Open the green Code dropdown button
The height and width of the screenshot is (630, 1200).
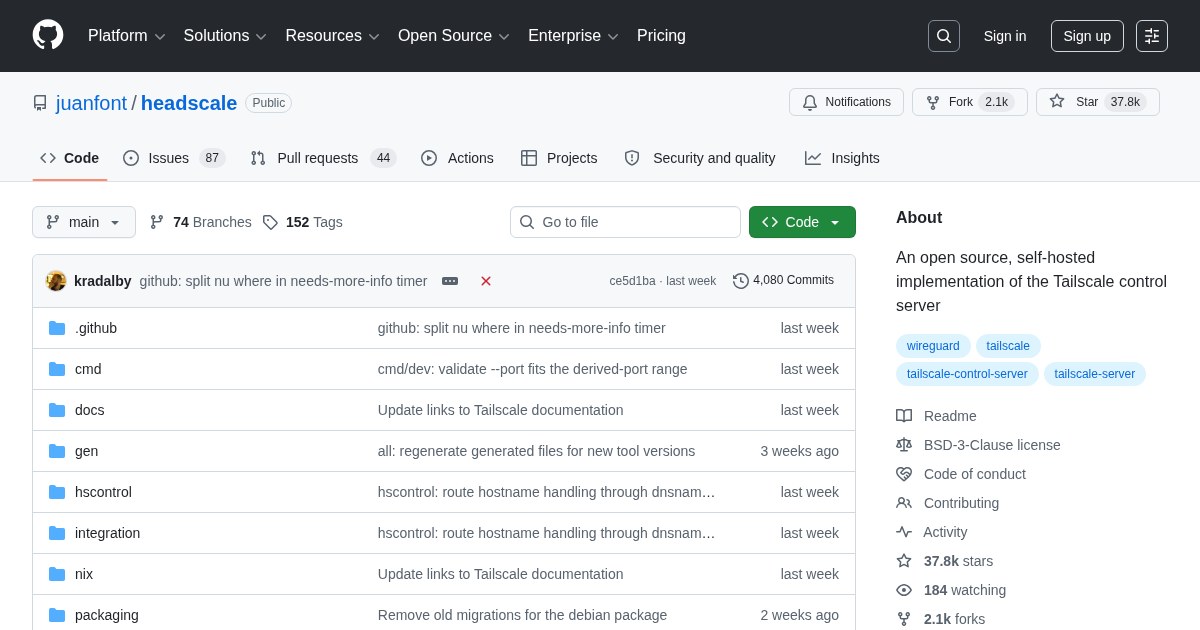click(x=802, y=222)
